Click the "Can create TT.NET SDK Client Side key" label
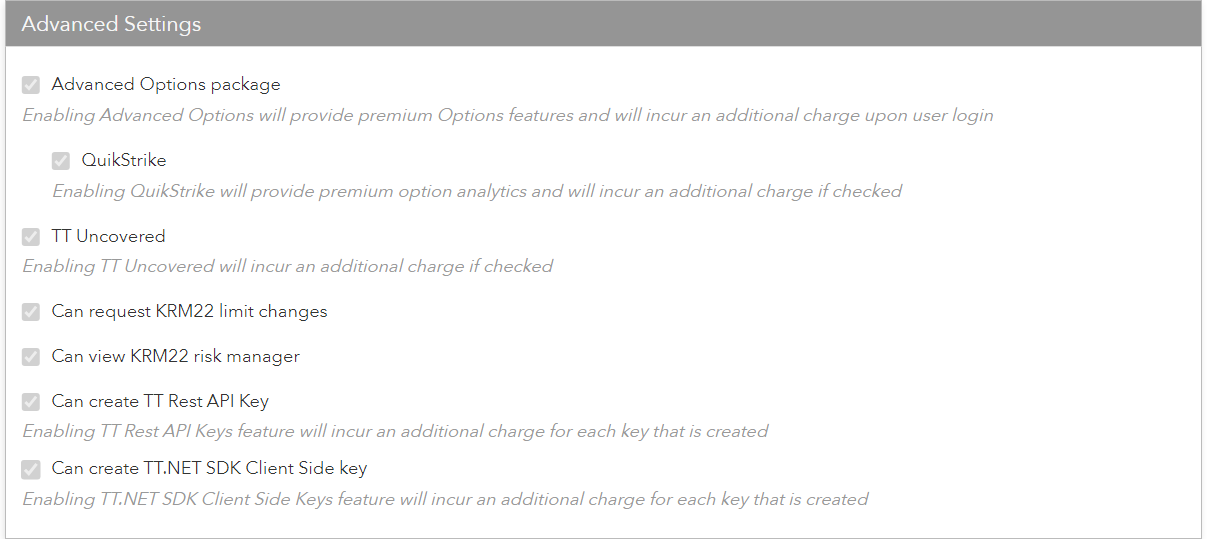Viewport: 1207px width, 539px height. (209, 467)
